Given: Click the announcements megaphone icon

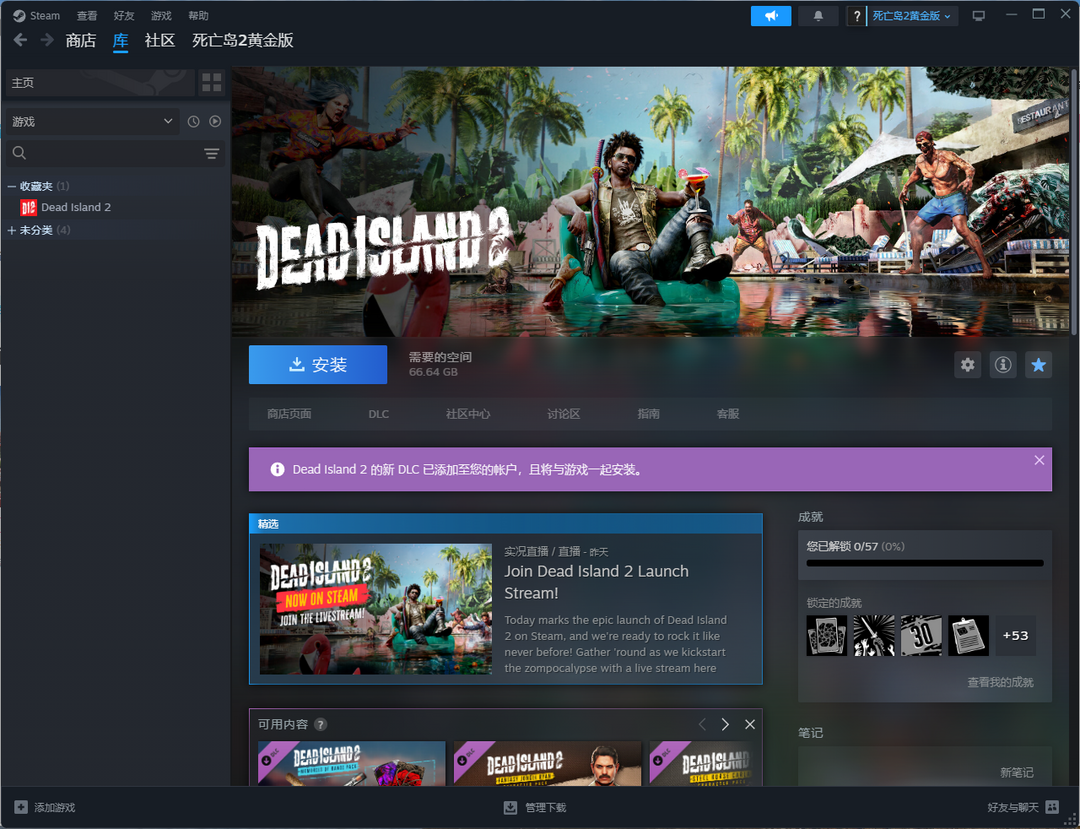Looking at the screenshot, I should [770, 16].
